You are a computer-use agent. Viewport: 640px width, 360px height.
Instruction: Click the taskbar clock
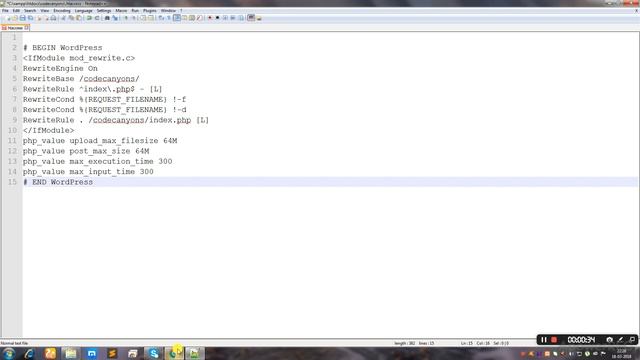[x=621, y=353]
